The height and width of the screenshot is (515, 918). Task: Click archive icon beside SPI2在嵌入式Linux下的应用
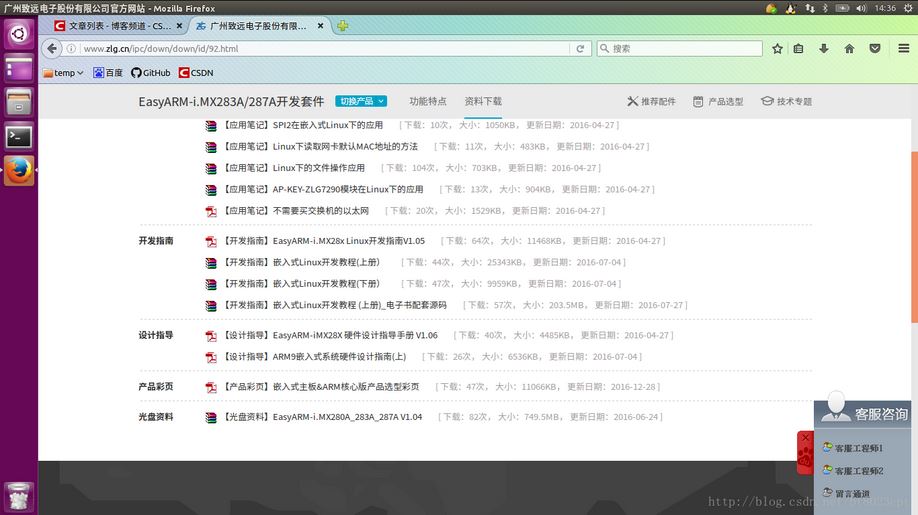coord(211,126)
